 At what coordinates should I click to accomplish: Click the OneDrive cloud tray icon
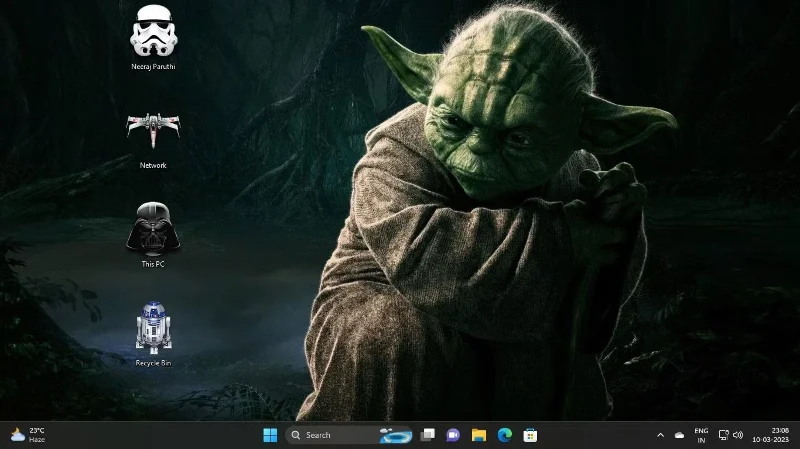(679, 435)
